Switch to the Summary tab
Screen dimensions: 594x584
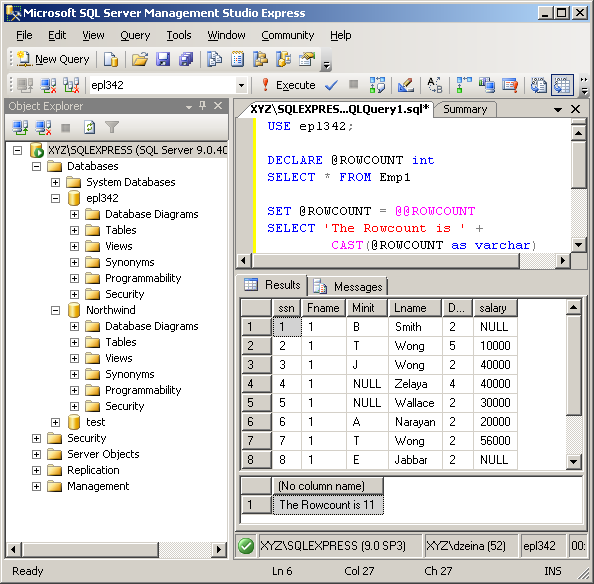click(465, 109)
